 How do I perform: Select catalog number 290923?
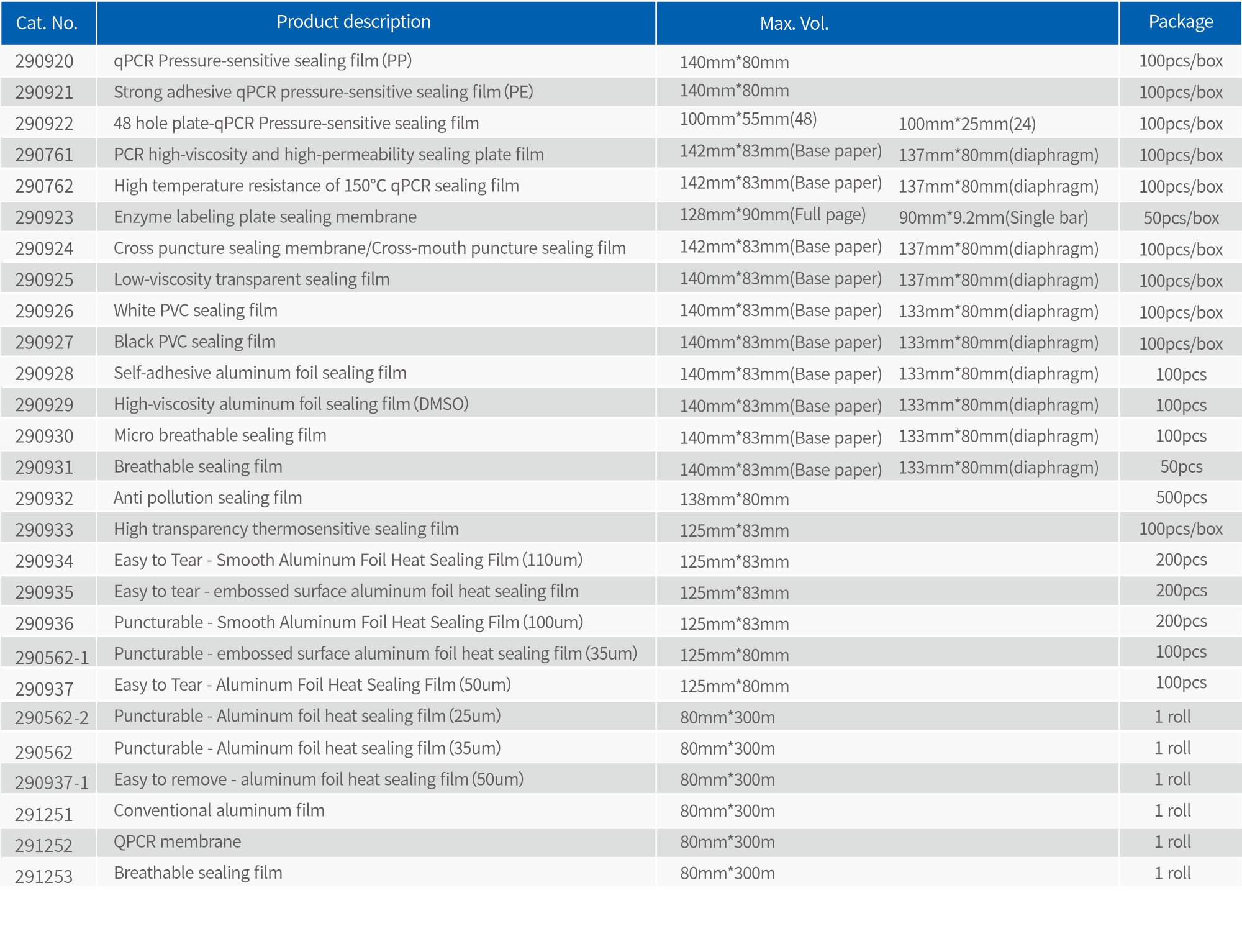coord(44,217)
